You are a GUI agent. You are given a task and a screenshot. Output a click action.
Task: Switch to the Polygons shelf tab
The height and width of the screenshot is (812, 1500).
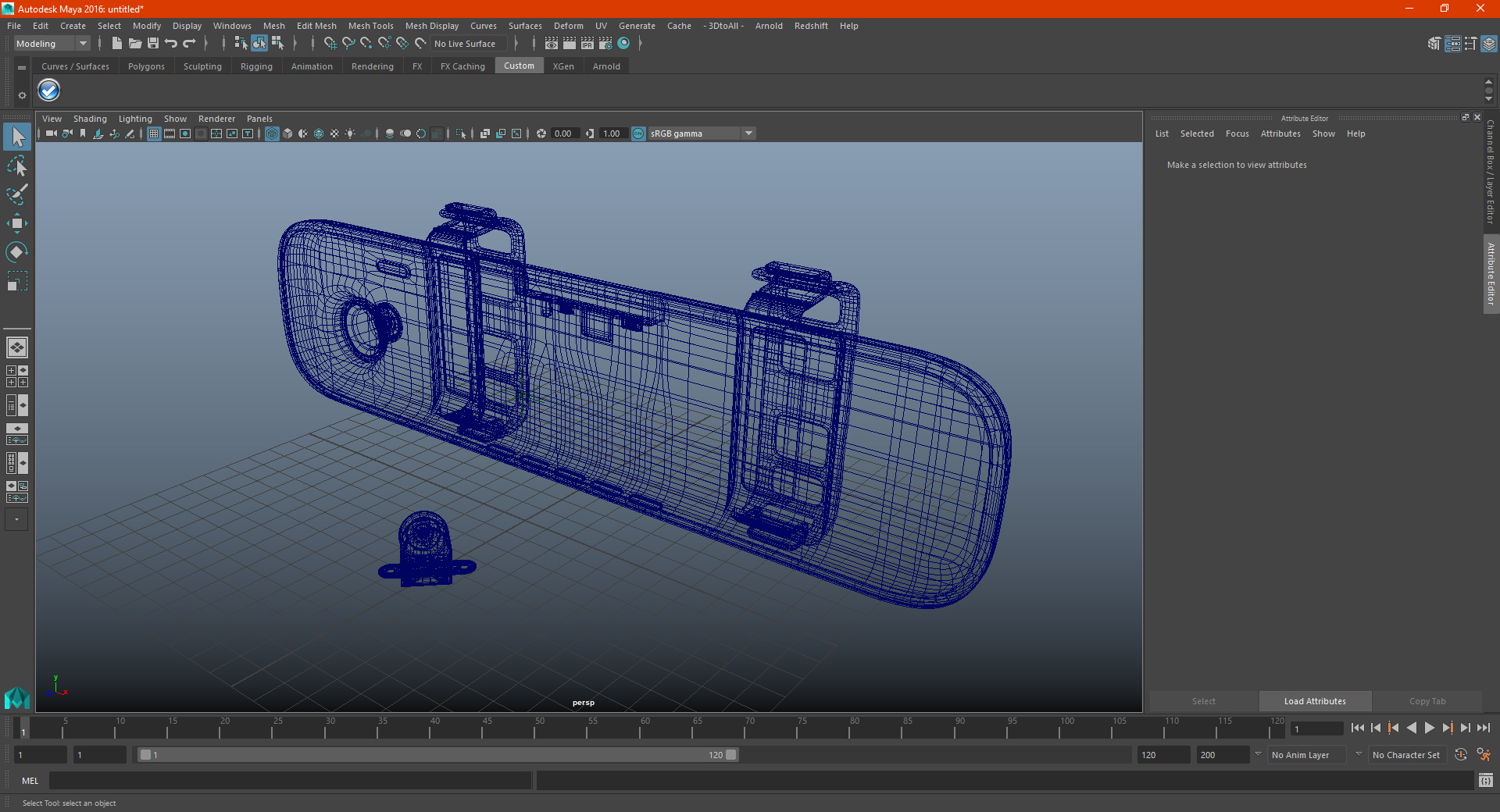[x=146, y=66]
